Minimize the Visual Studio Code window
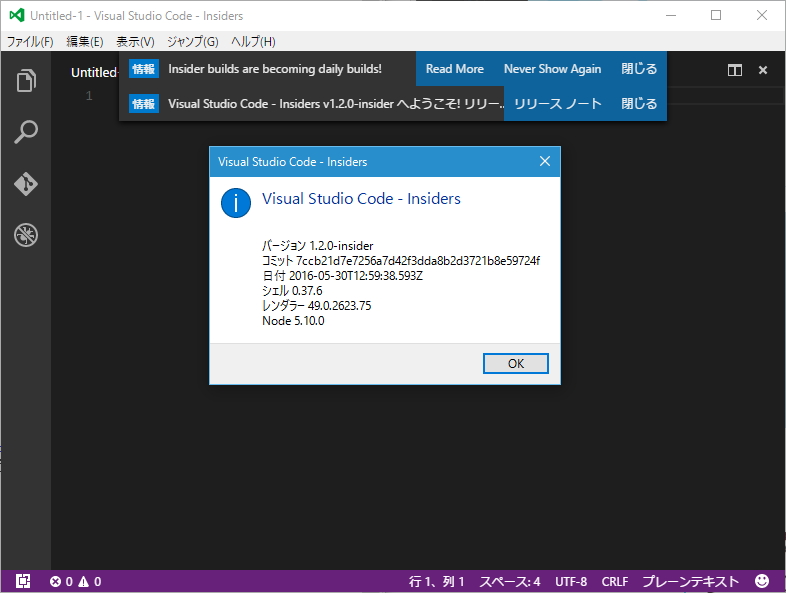This screenshot has width=786, height=593. pyautogui.click(x=671, y=16)
